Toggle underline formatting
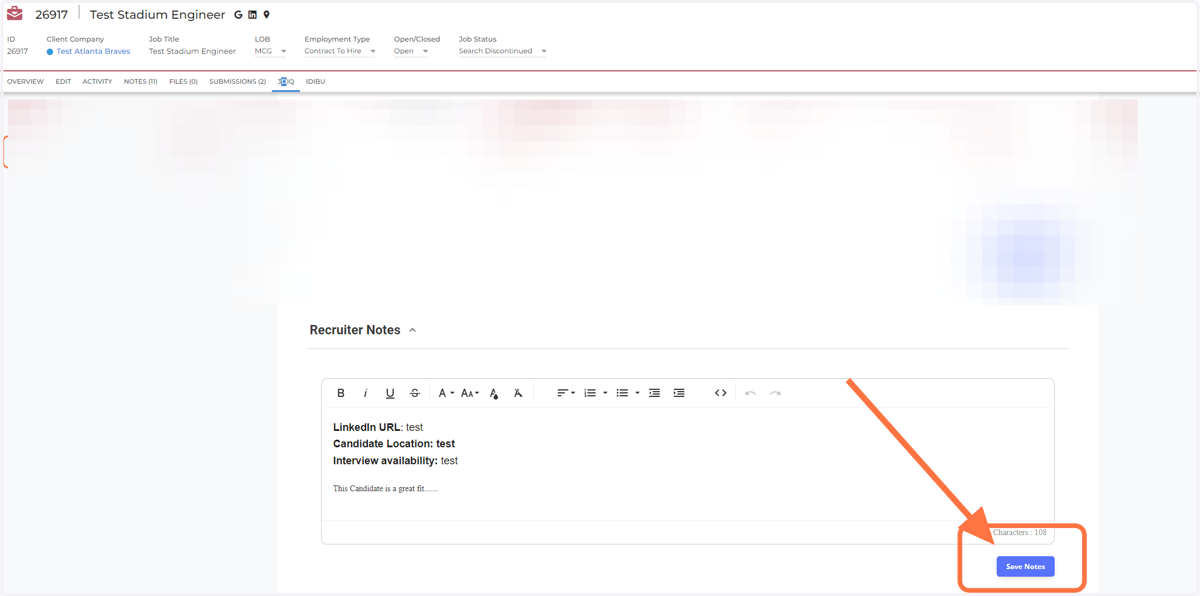 click(x=390, y=393)
